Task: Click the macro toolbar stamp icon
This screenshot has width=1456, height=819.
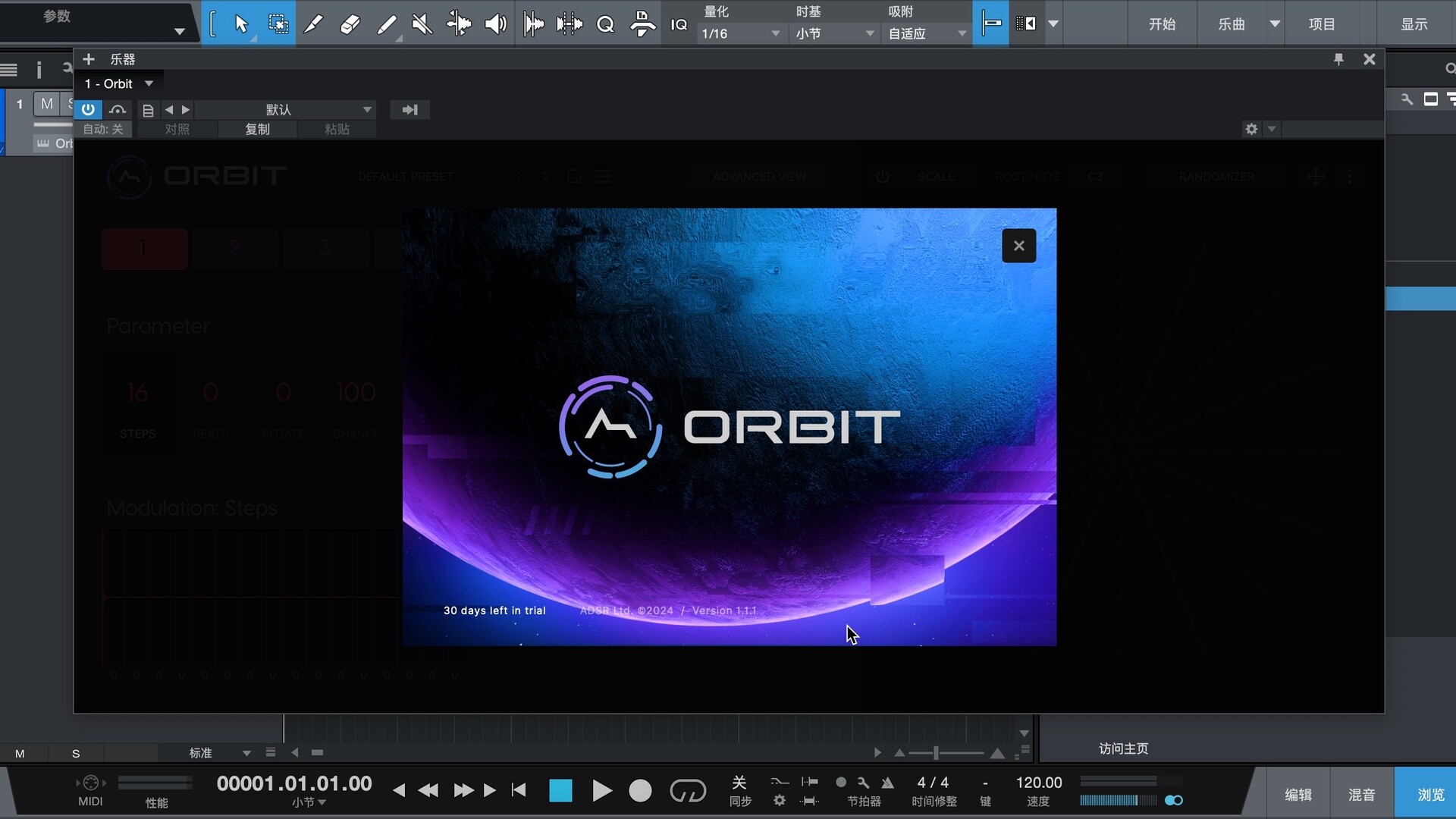Action: coord(642,24)
